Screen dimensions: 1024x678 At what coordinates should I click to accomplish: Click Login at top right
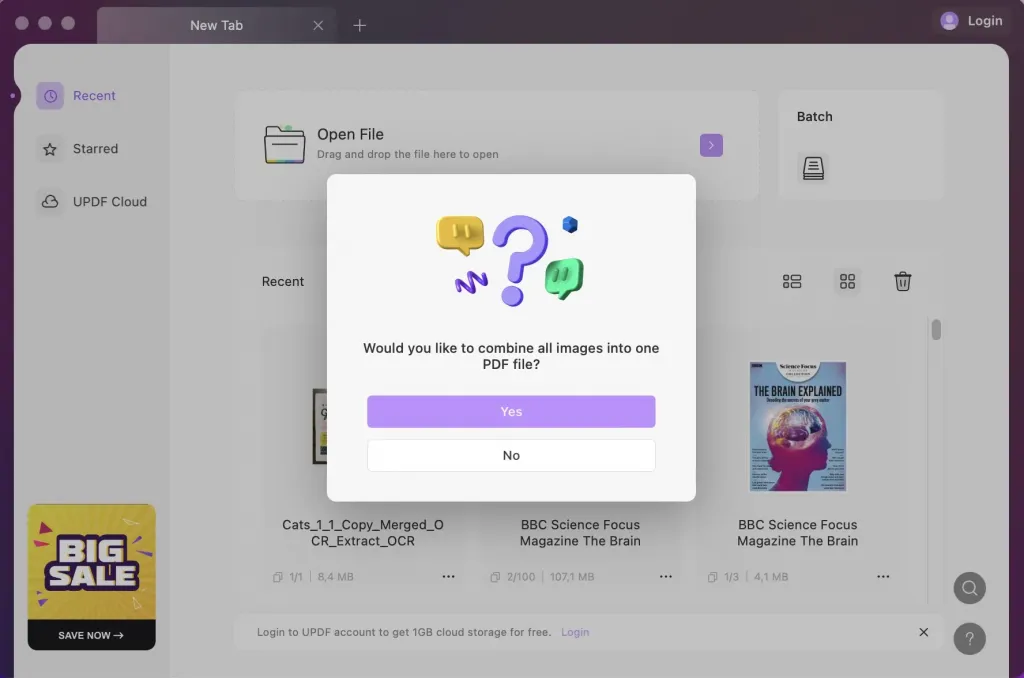985,21
